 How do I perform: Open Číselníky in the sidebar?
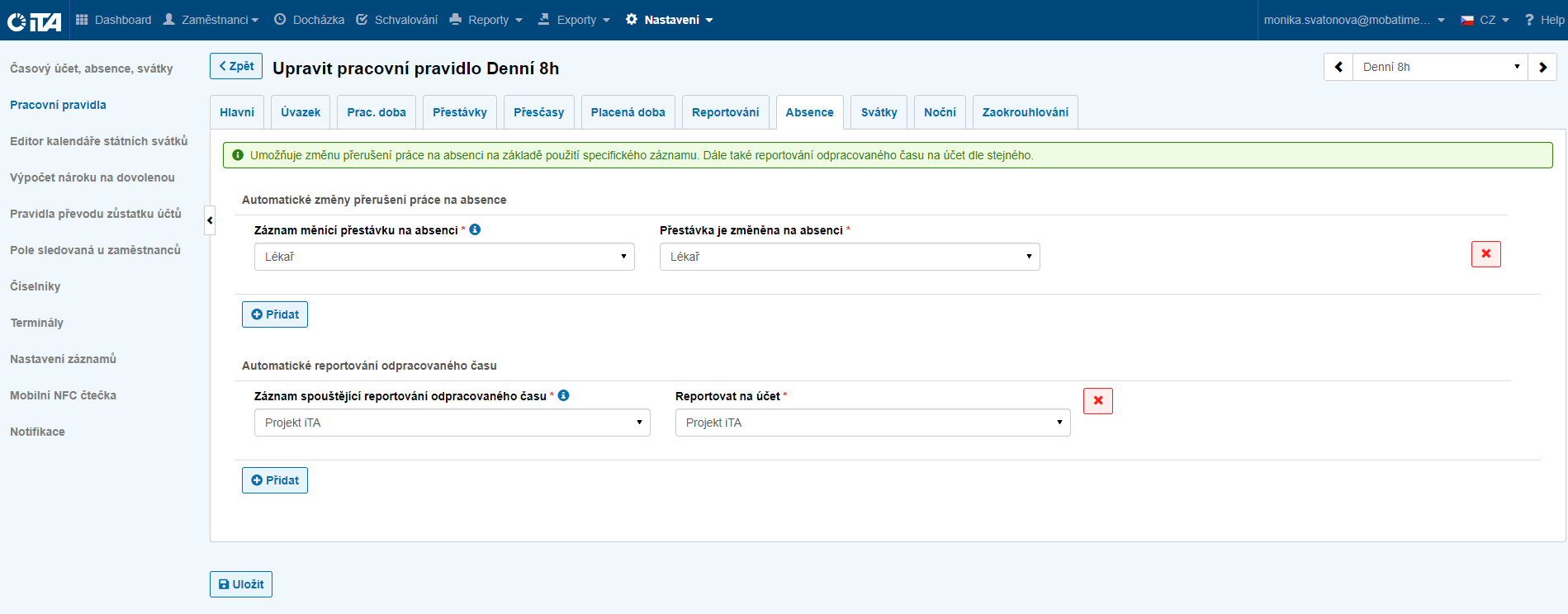point(36,286)
